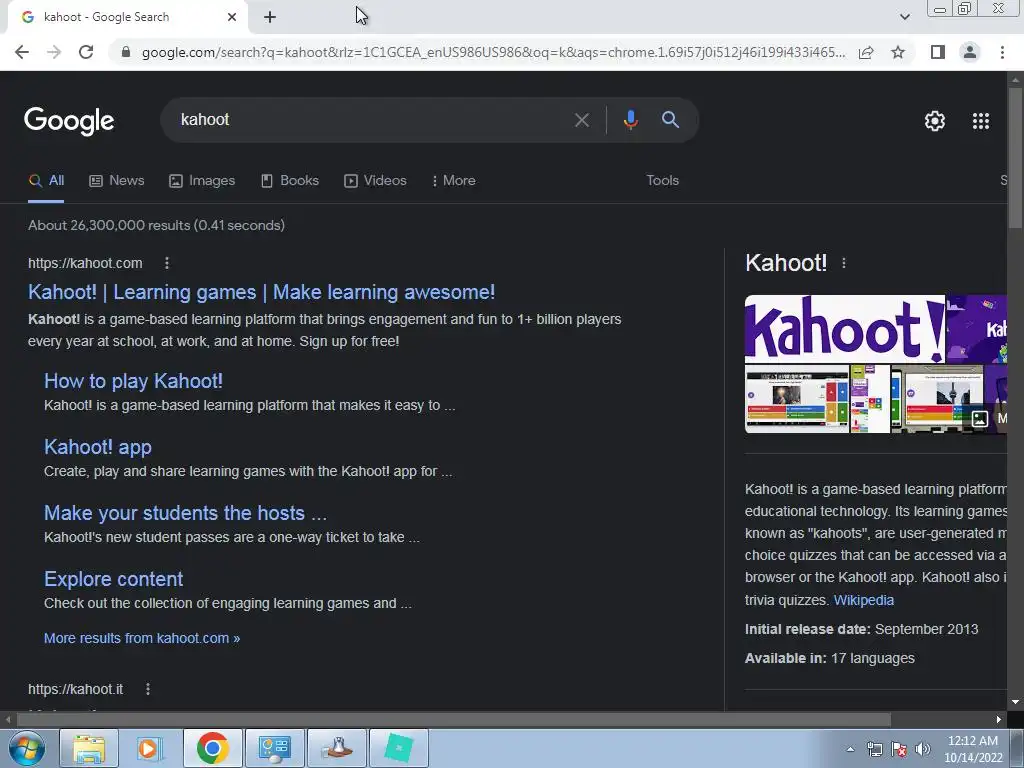
Task: Open Windows Media Player from taskbar
Action: pos(150,748)
